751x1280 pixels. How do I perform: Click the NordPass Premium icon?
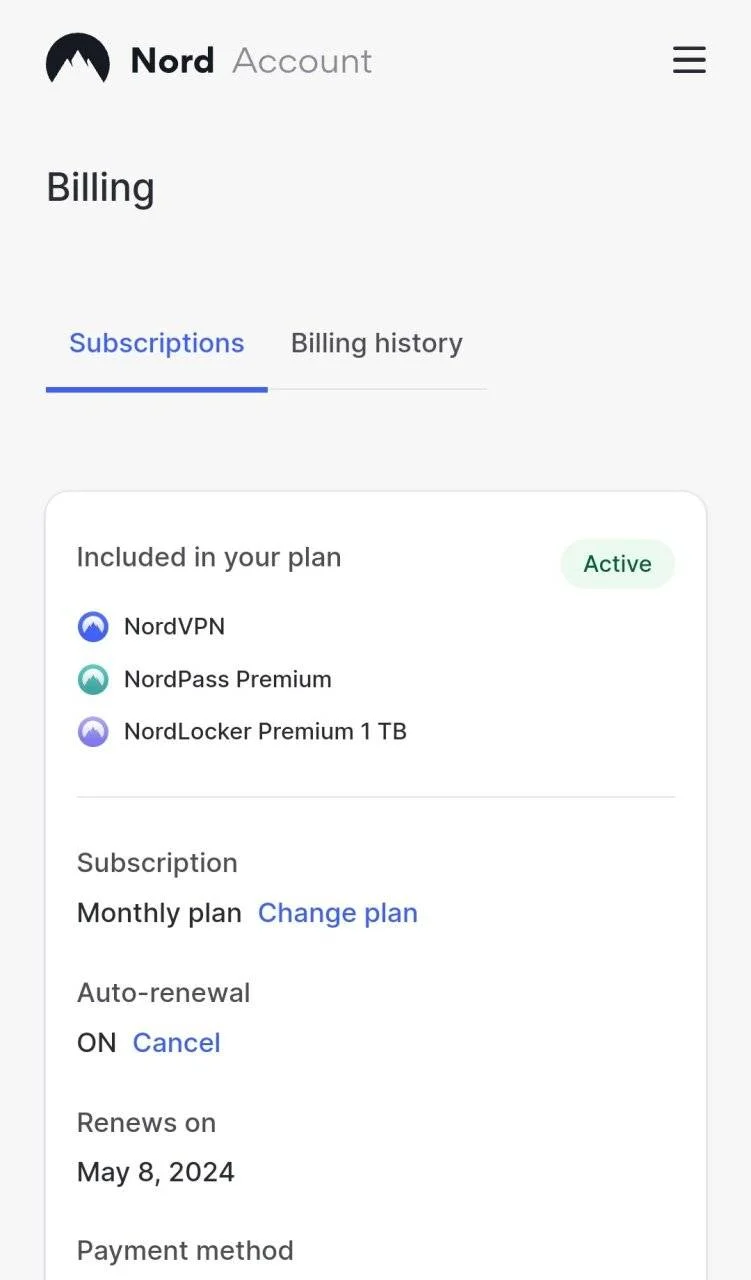coord(93,680)
